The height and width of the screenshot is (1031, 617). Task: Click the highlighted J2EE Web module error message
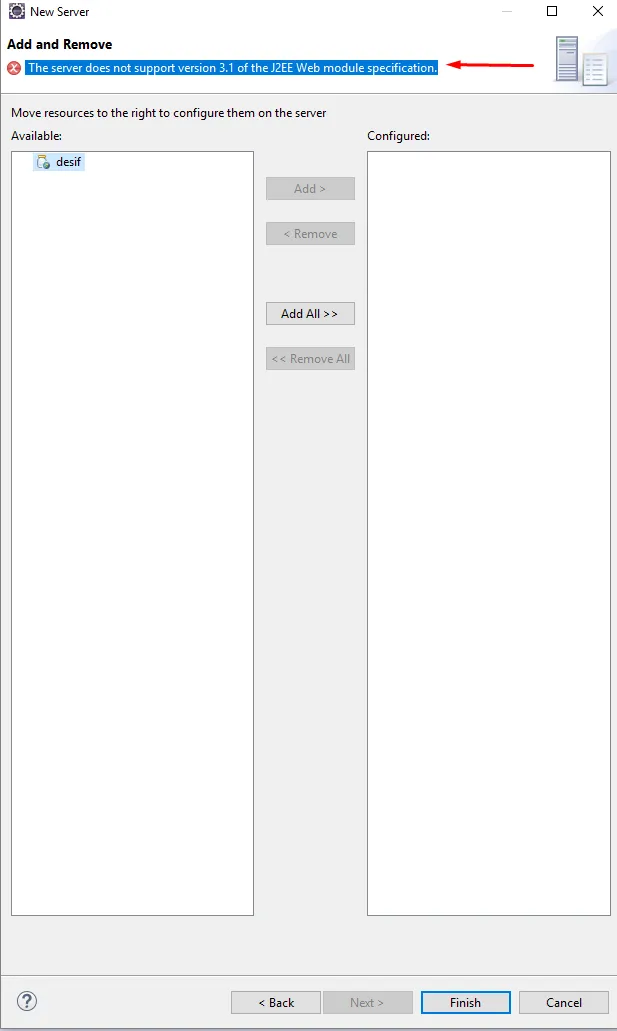pyautogui.click(x=232, y=68)
